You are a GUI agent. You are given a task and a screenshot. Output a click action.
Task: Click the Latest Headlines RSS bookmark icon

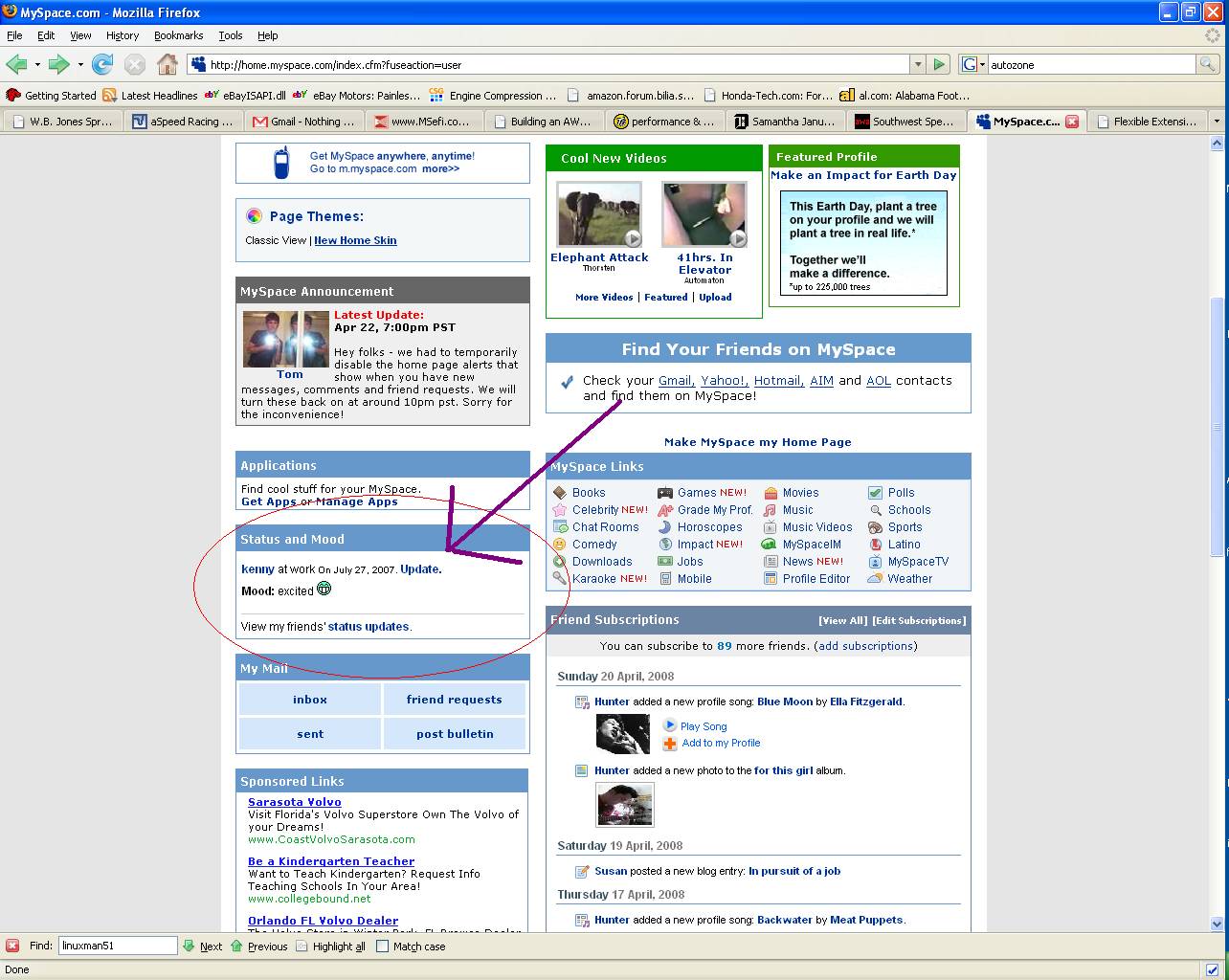[x=110, y=95]
